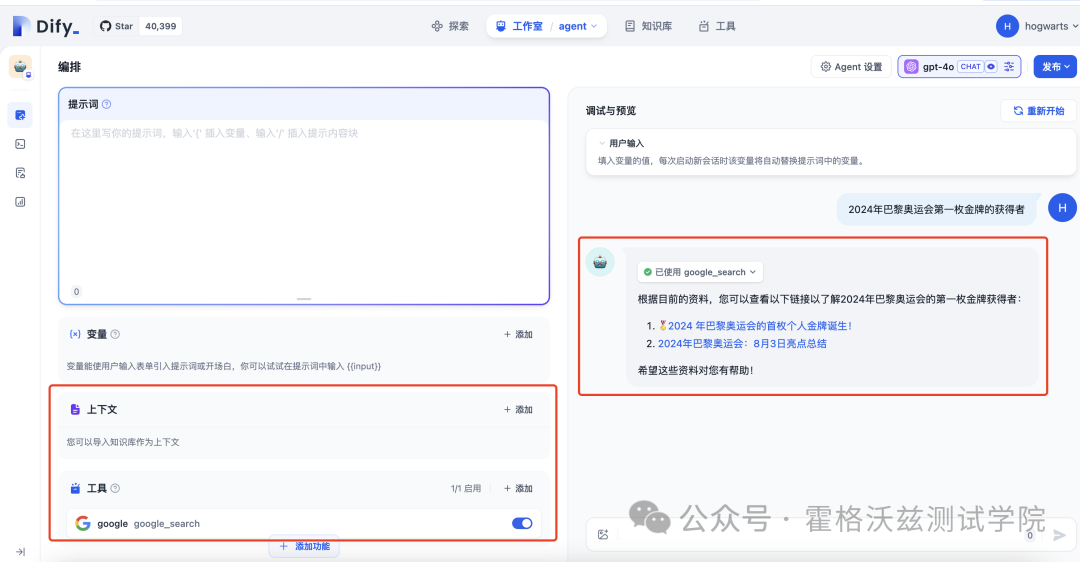Open the 探索 tab
Viewport: 1080px width, 562px height.
[x=450, y=26]
